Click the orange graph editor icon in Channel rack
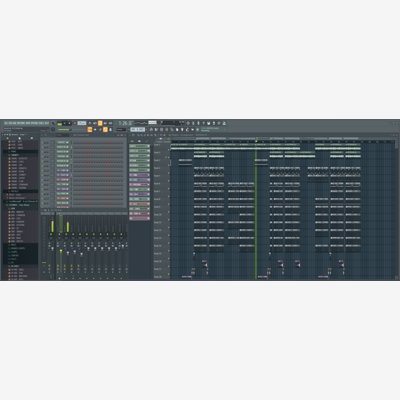400x400 pixels. click(122, 135)
